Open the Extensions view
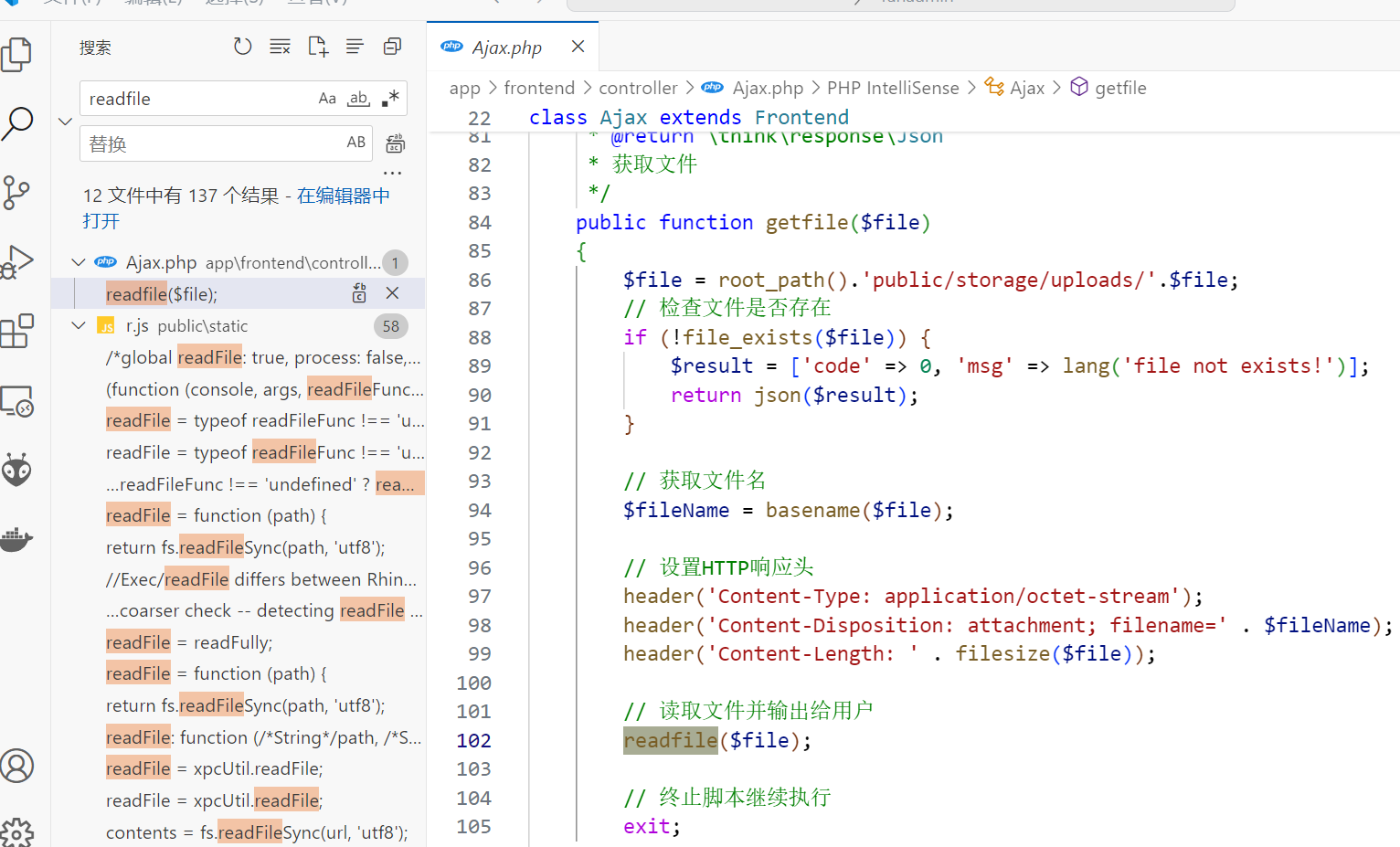Screen dimensions: 1400x847 click(x=16, y=331)
